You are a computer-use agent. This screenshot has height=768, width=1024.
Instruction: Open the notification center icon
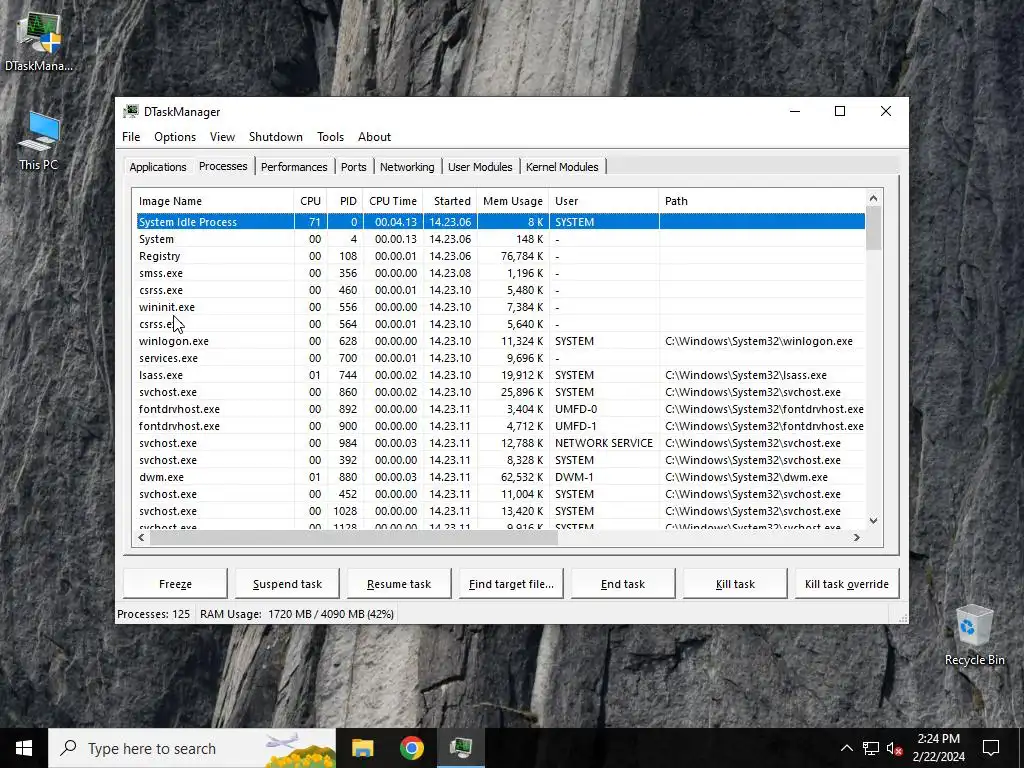[991, 748]
